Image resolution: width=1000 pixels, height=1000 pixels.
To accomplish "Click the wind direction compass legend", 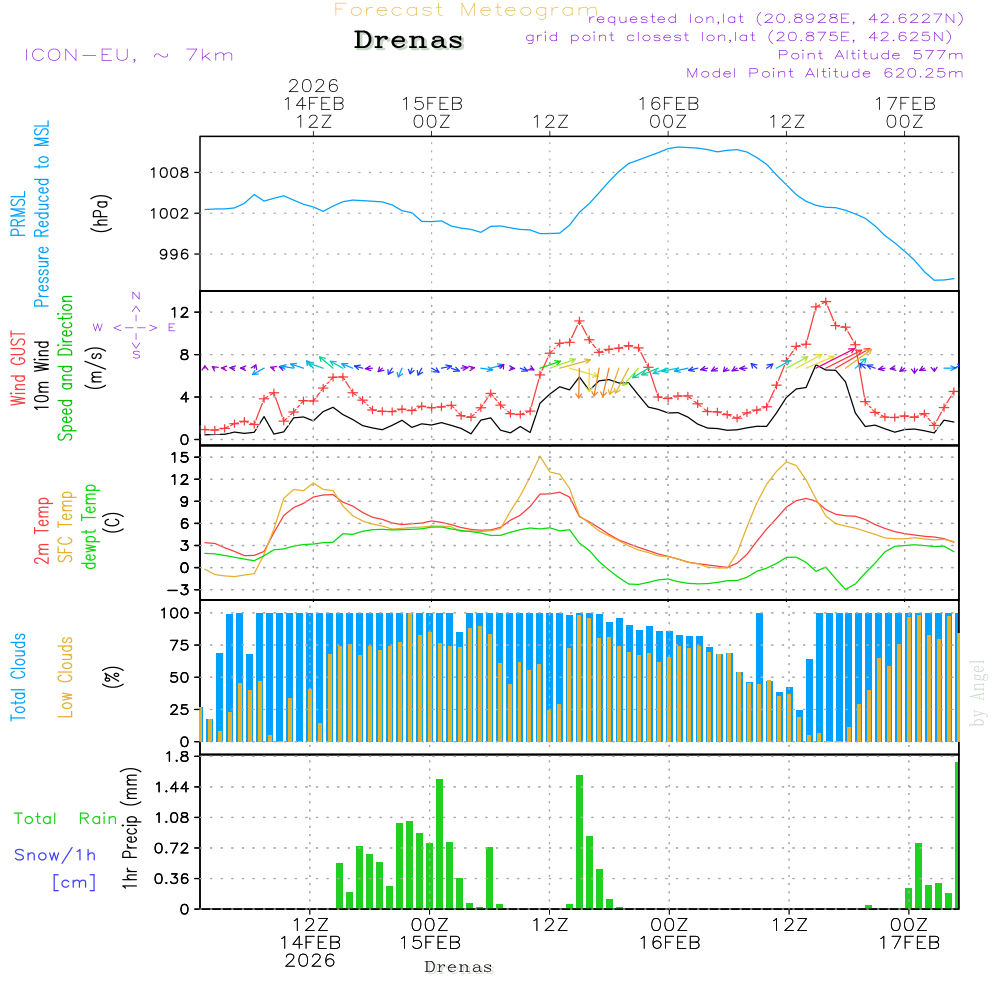I will 136,326.
